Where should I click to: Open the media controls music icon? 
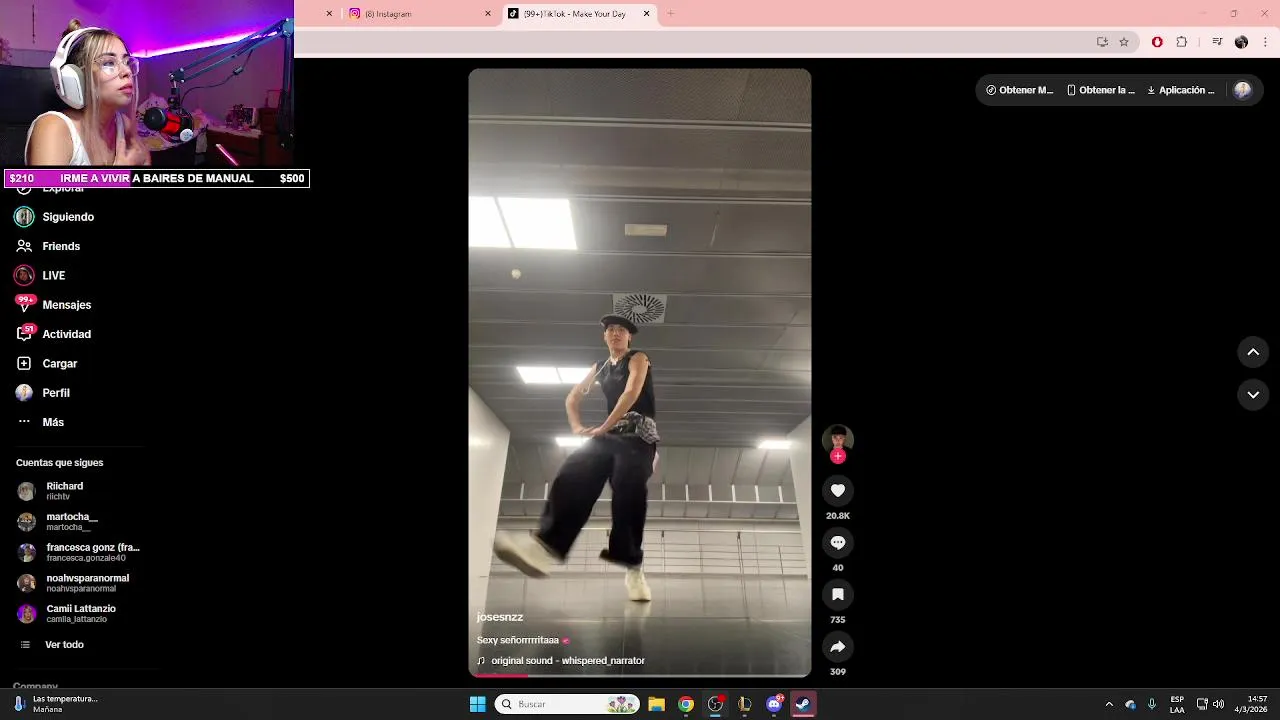[x=1217, y=42]
